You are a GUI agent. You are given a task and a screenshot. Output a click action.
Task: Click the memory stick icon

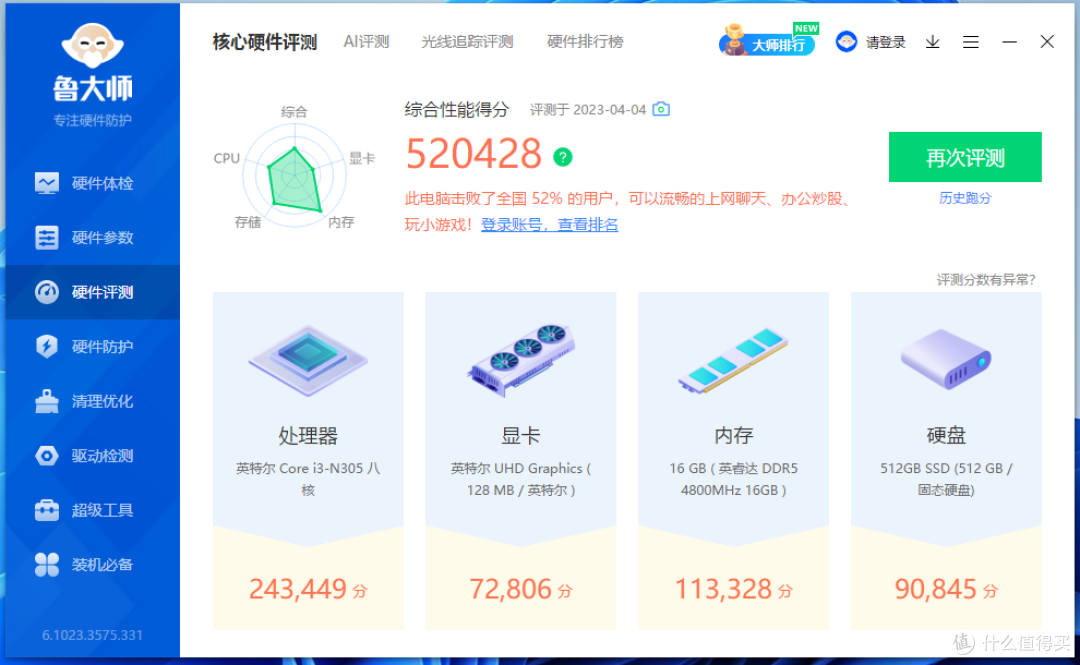click(733, 360)
